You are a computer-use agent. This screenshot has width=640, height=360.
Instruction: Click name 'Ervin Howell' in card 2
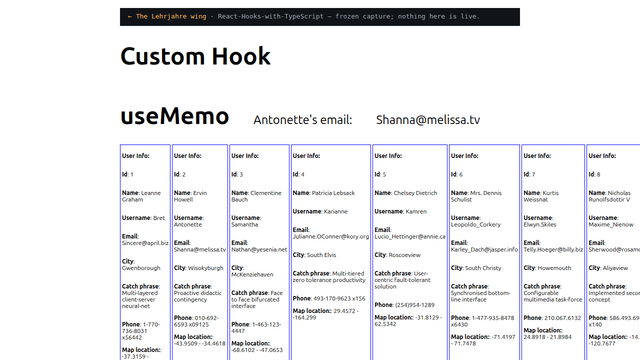coord(190,196)
